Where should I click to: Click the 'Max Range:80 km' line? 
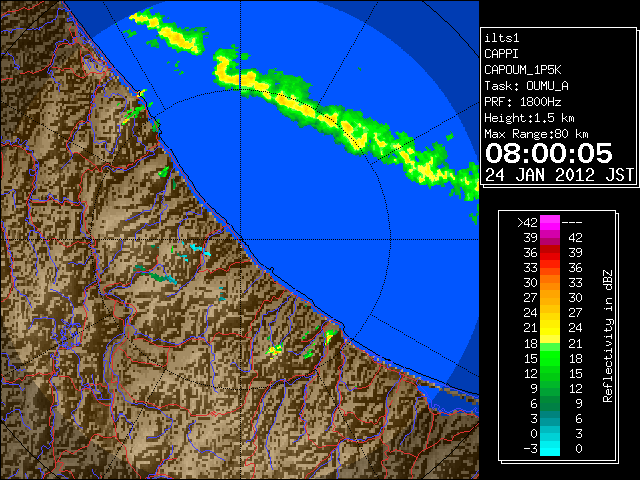536,134
